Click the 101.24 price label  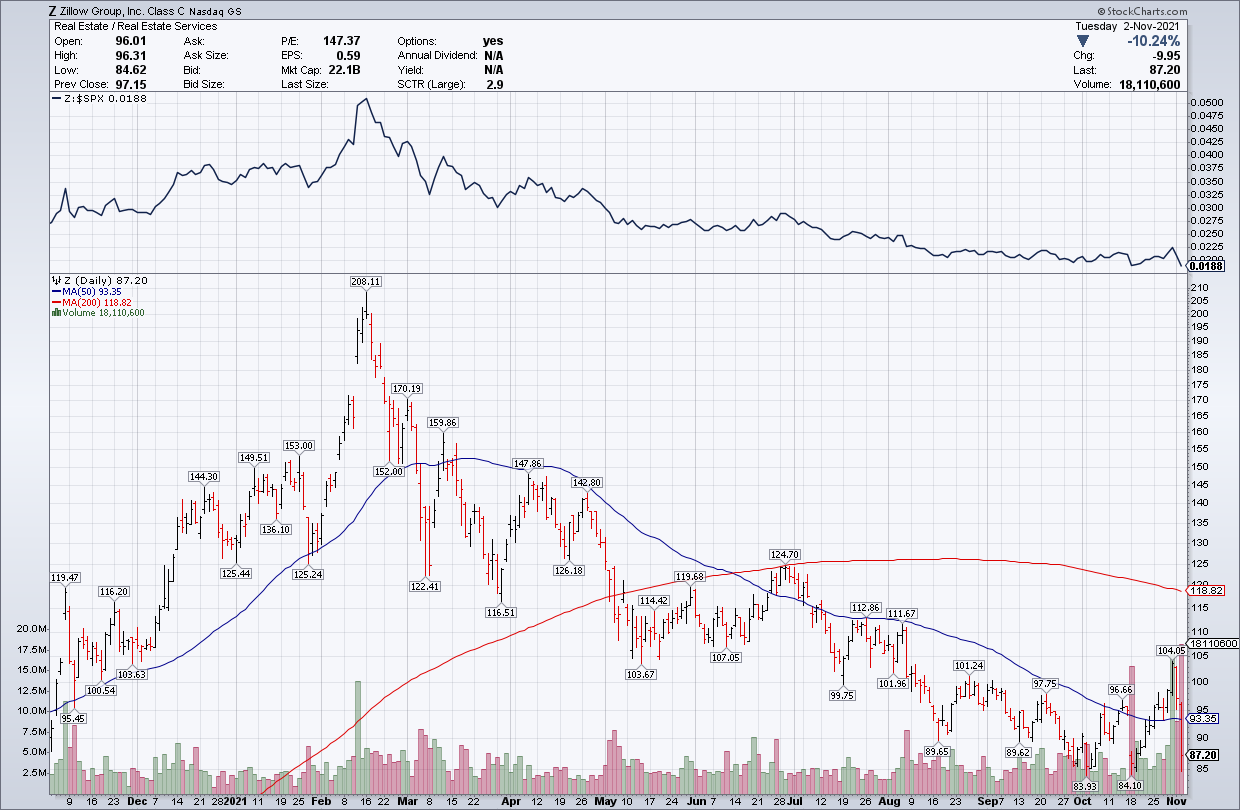(969, 665)
